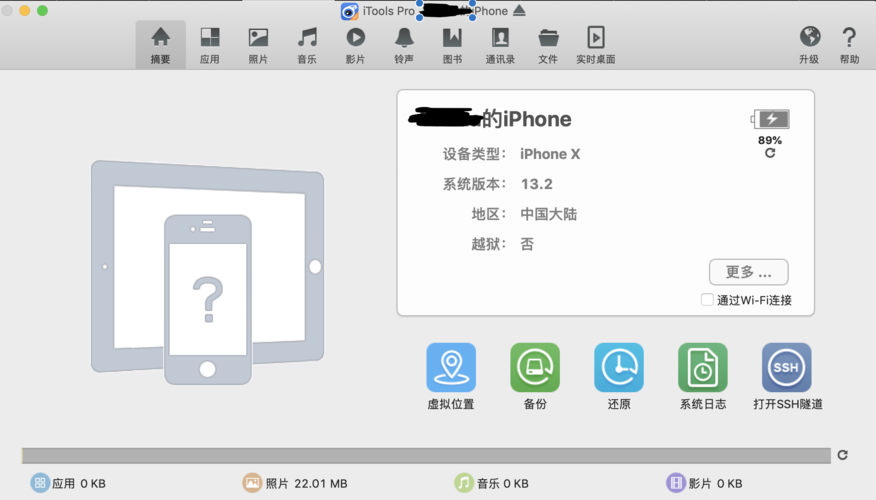Refresh the battery status

pyautogui.click(x=770, y=153)
